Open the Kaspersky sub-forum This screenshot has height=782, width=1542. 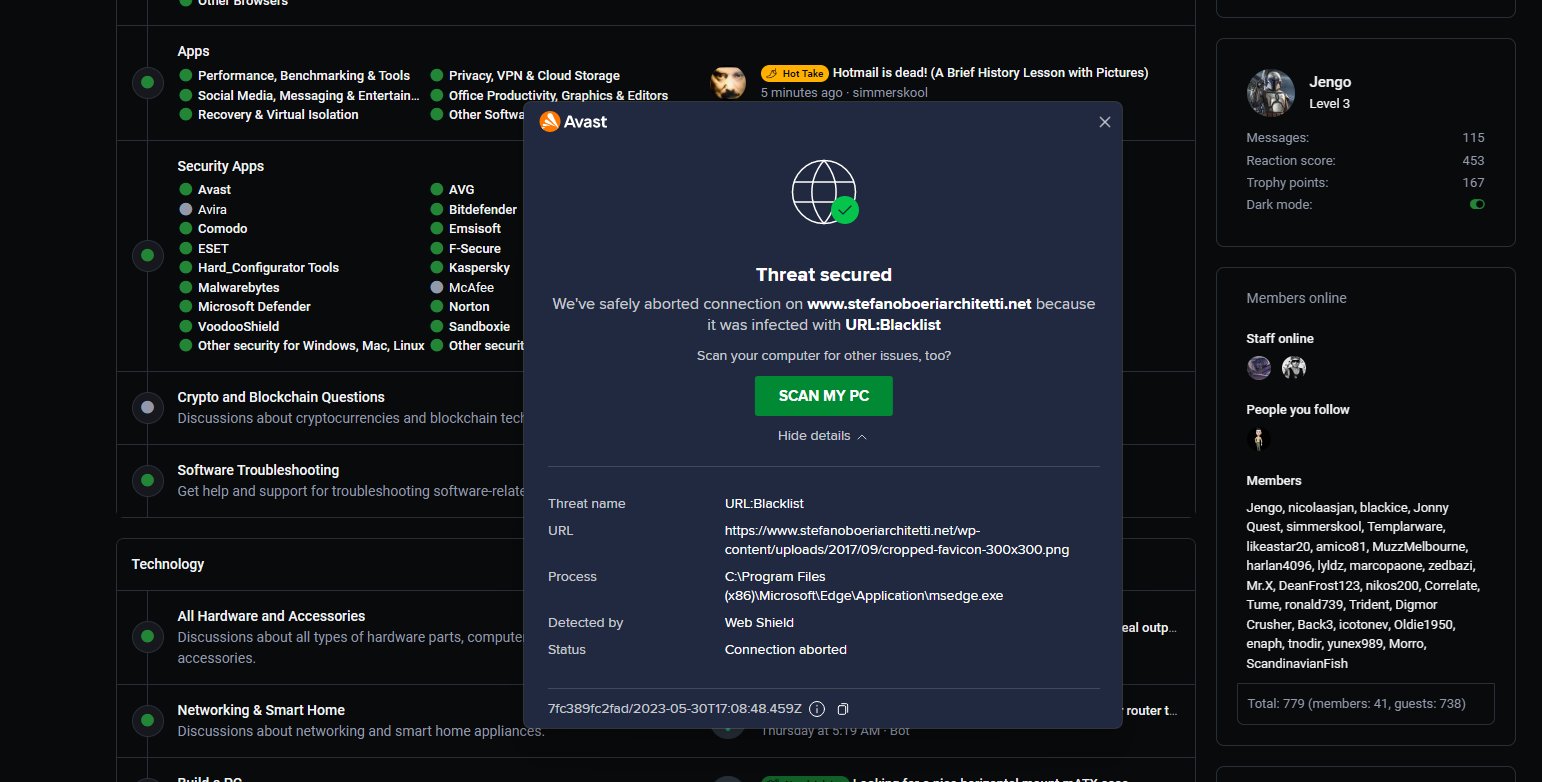(479, 268)
